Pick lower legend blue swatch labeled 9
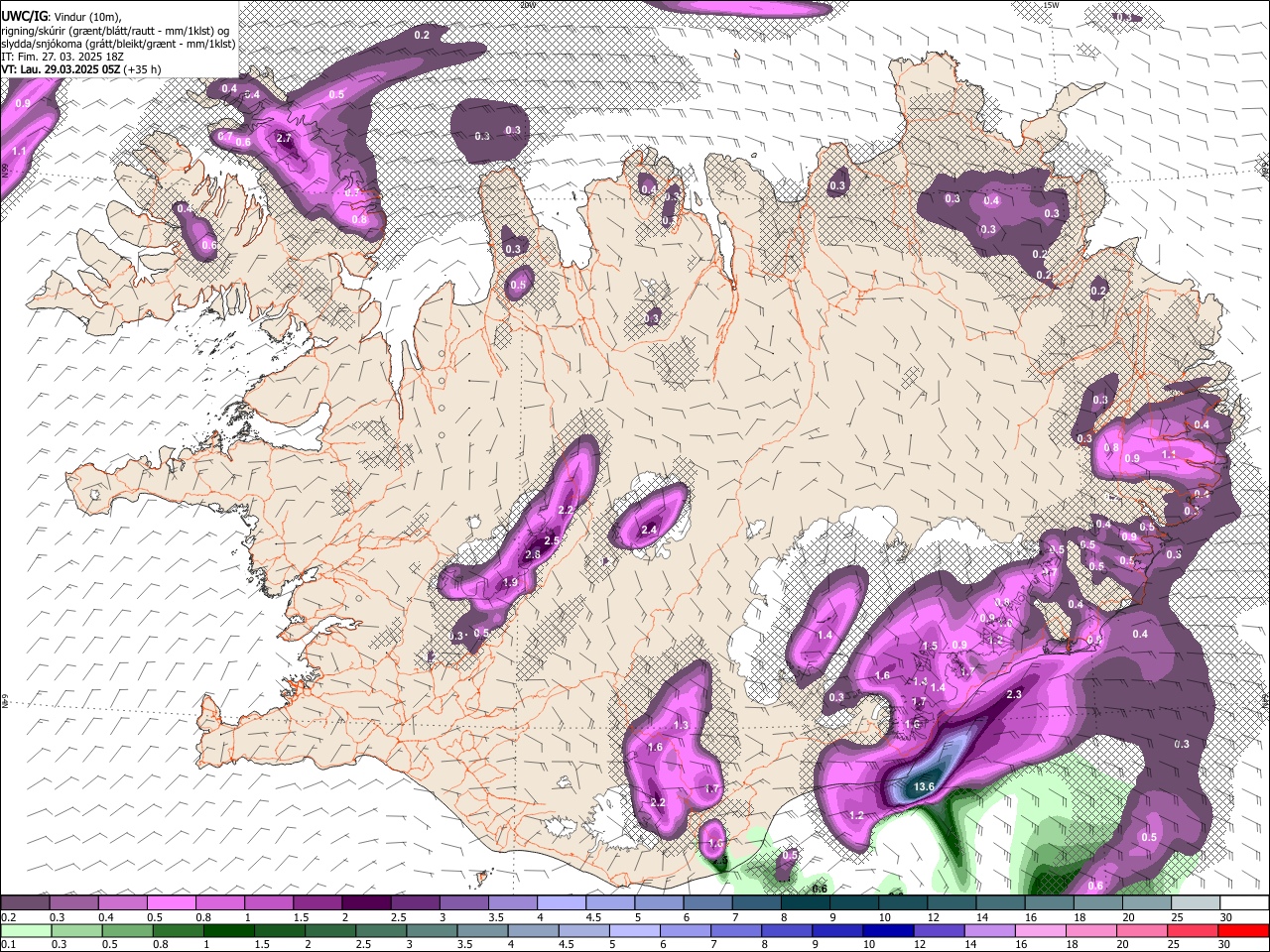This screenshot has height=952, width=1270. point(835,930)
